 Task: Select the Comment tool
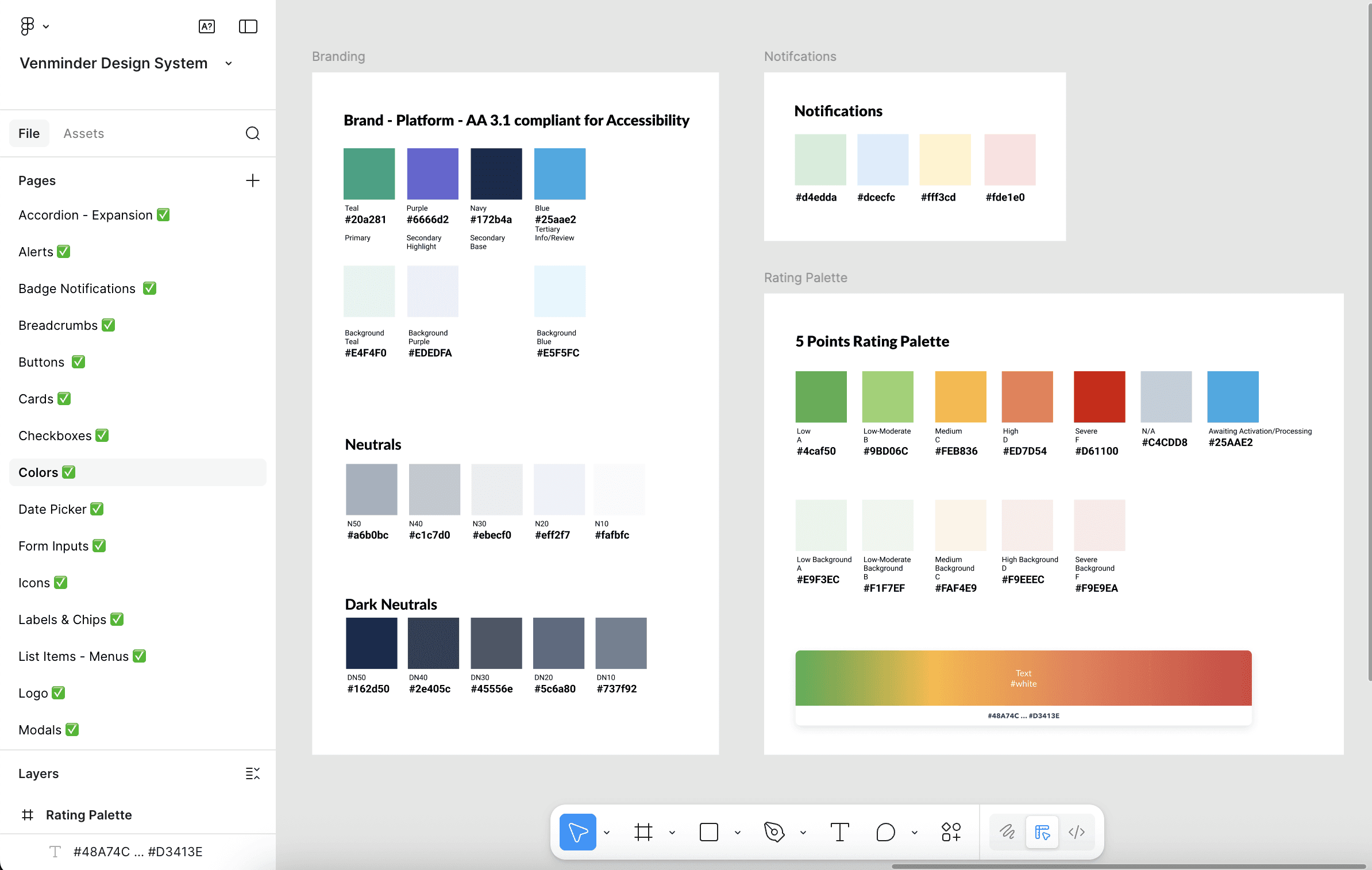[885, 831]
